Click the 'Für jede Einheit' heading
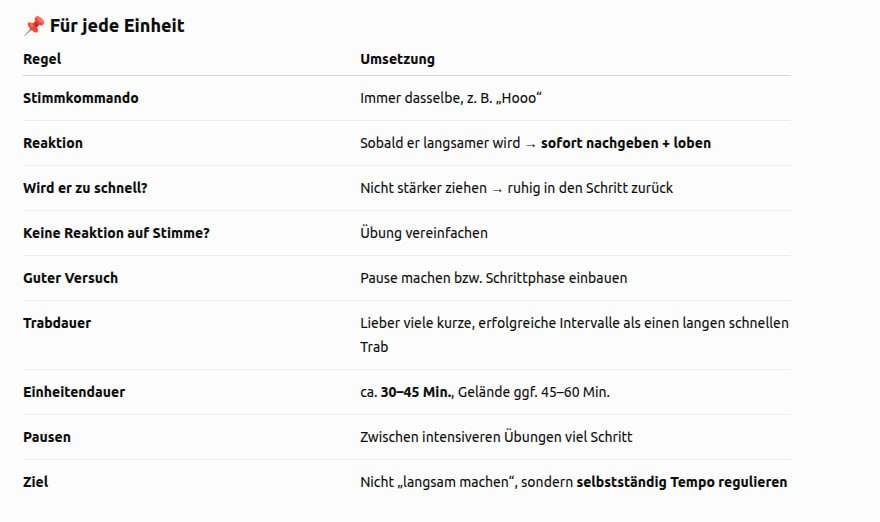The width and height of the screenshot is (880, 522). 117,26
